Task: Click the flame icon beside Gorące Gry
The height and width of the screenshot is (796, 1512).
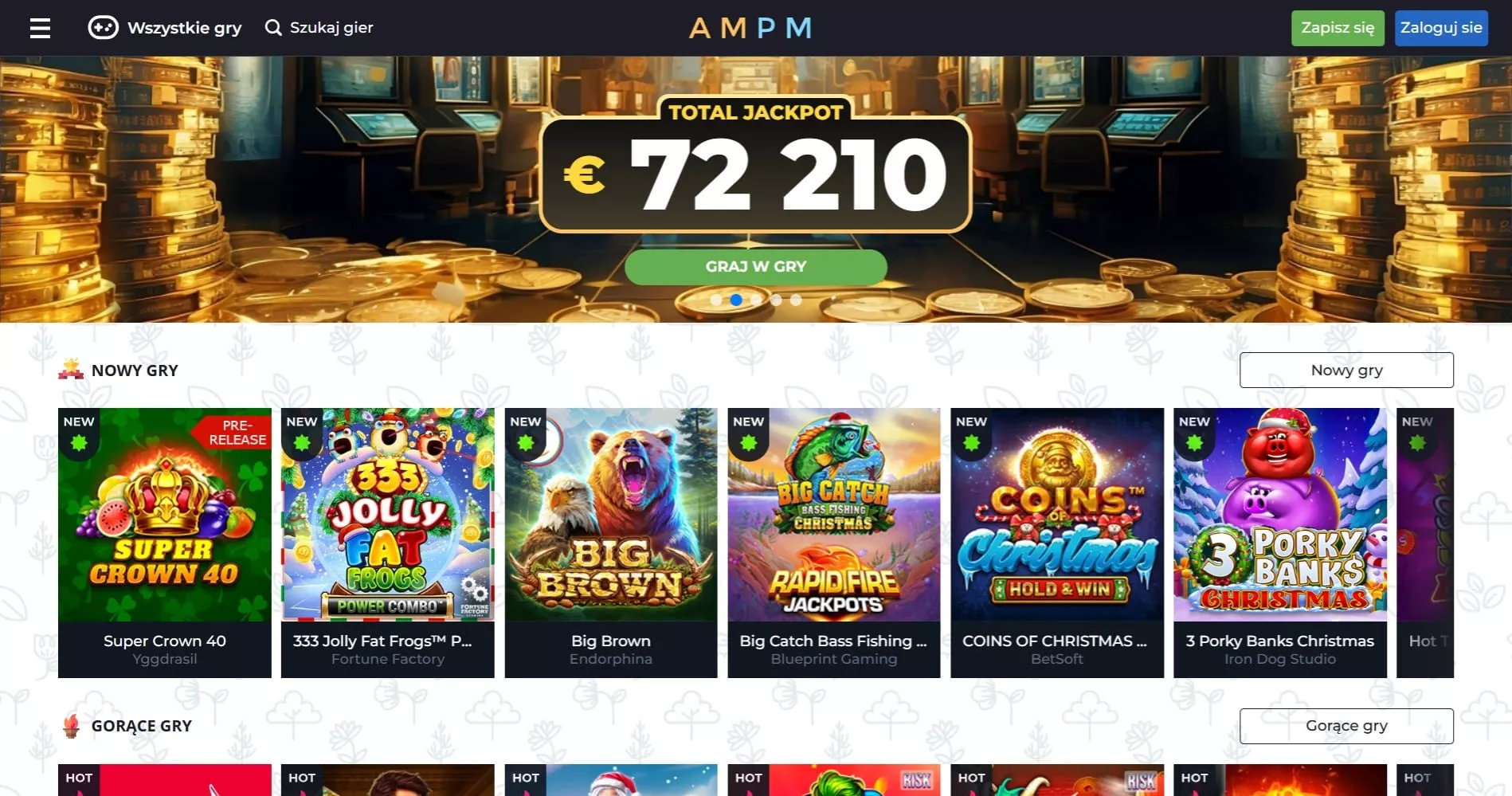Action: (x=71, y=726)
